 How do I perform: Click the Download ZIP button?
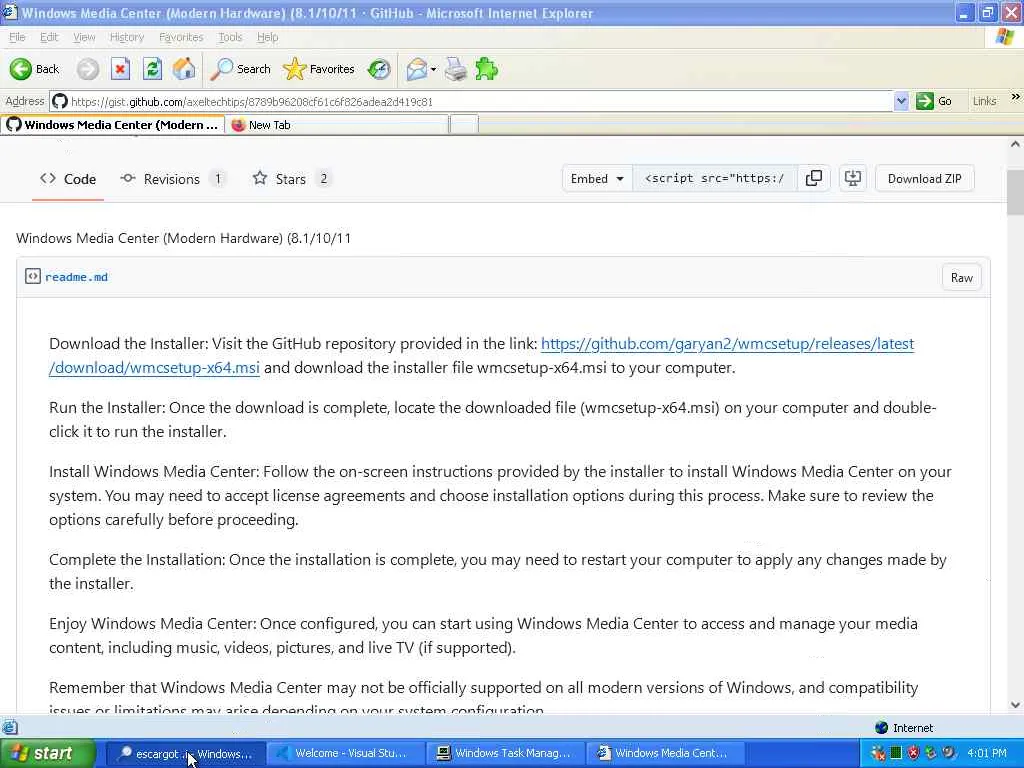pos(924,178)
